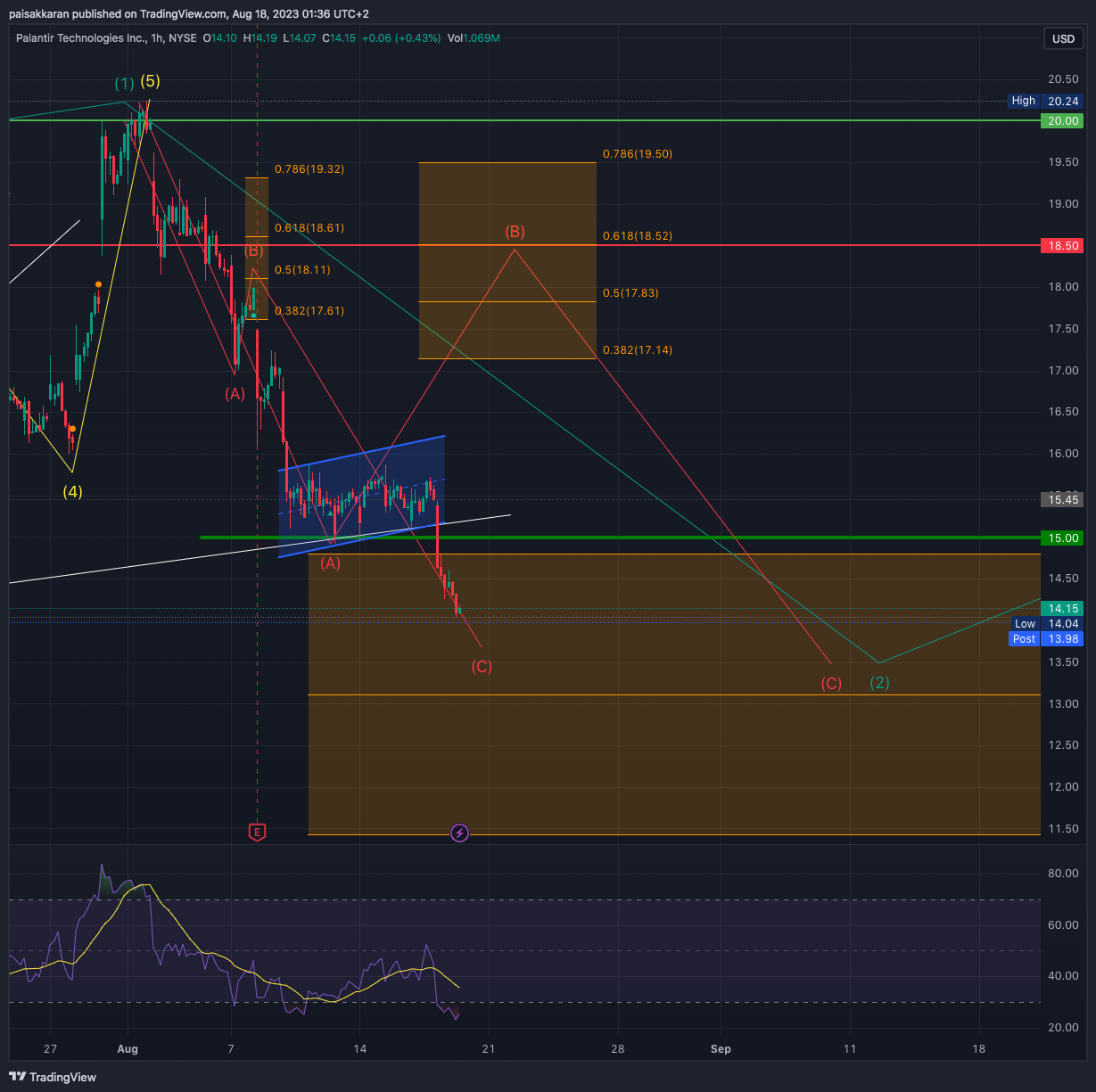The height and width of the screenshot is (1092, 1096).
Task: Click the (C) label beside the green (2)
Action: [831, 684]
